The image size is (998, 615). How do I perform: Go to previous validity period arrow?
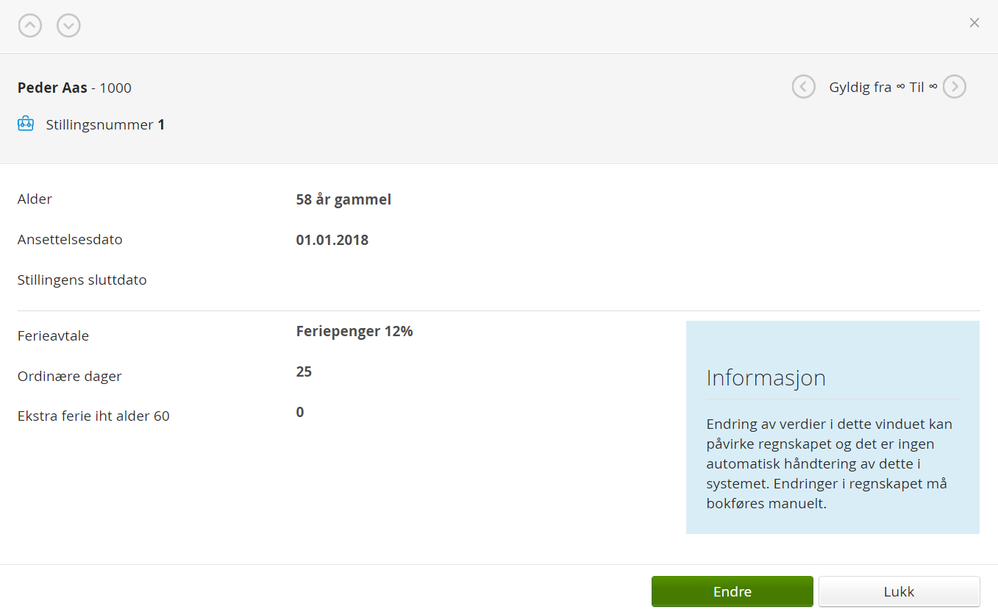(x=803, y=87)
